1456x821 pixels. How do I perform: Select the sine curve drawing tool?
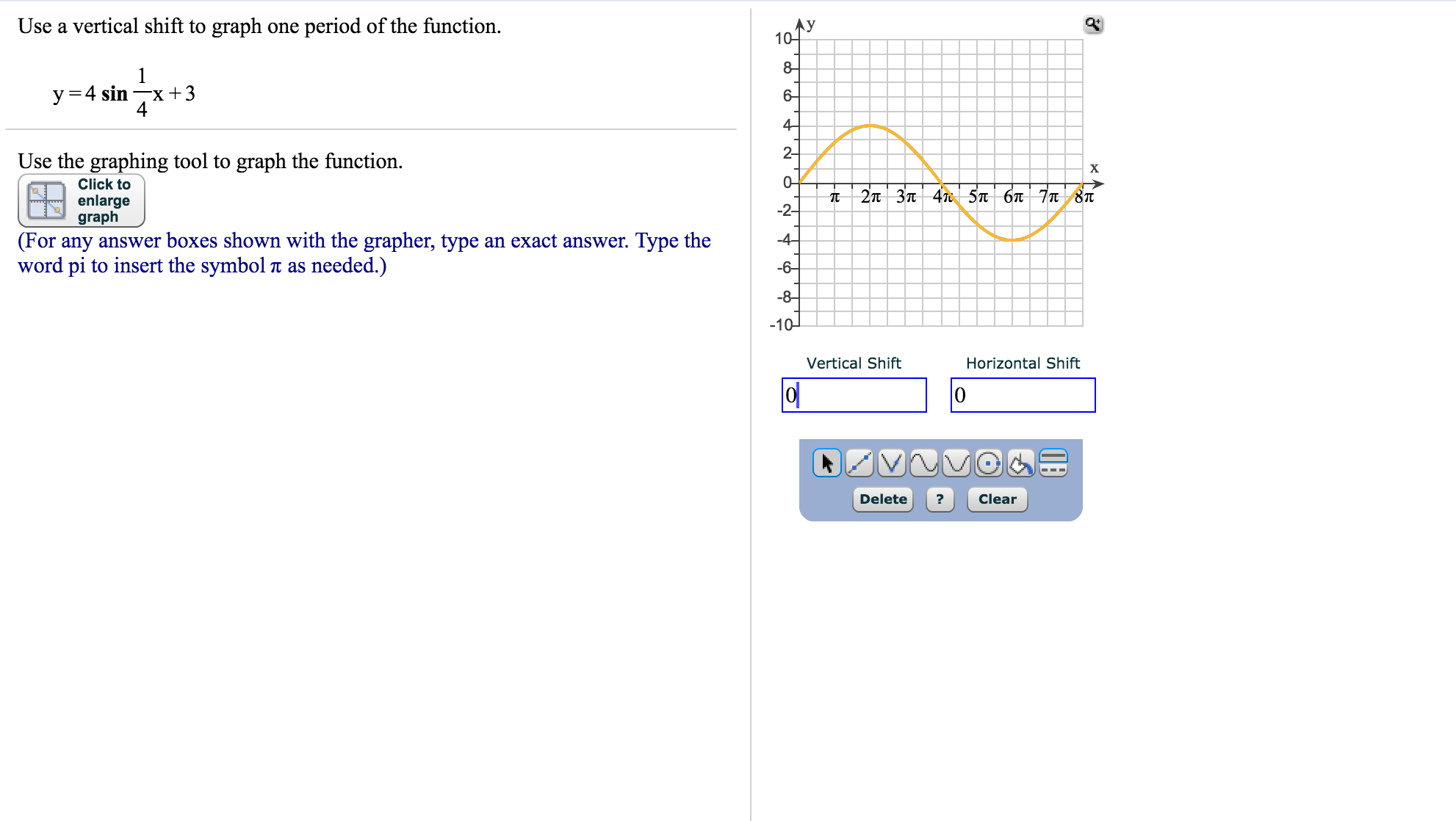[x=923, y=463]
